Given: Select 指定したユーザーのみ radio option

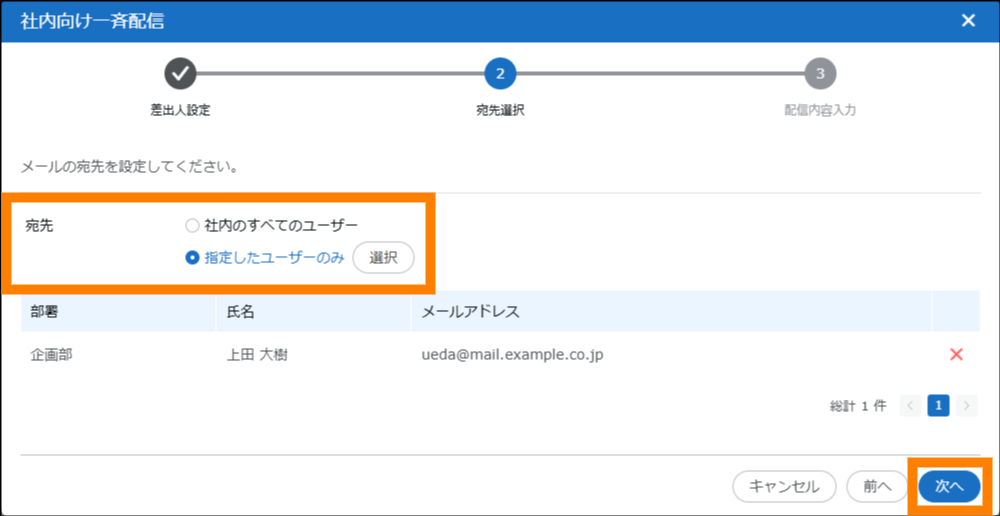Looking at the screenshot, I should pyautogui.click(x=193, y=257).
